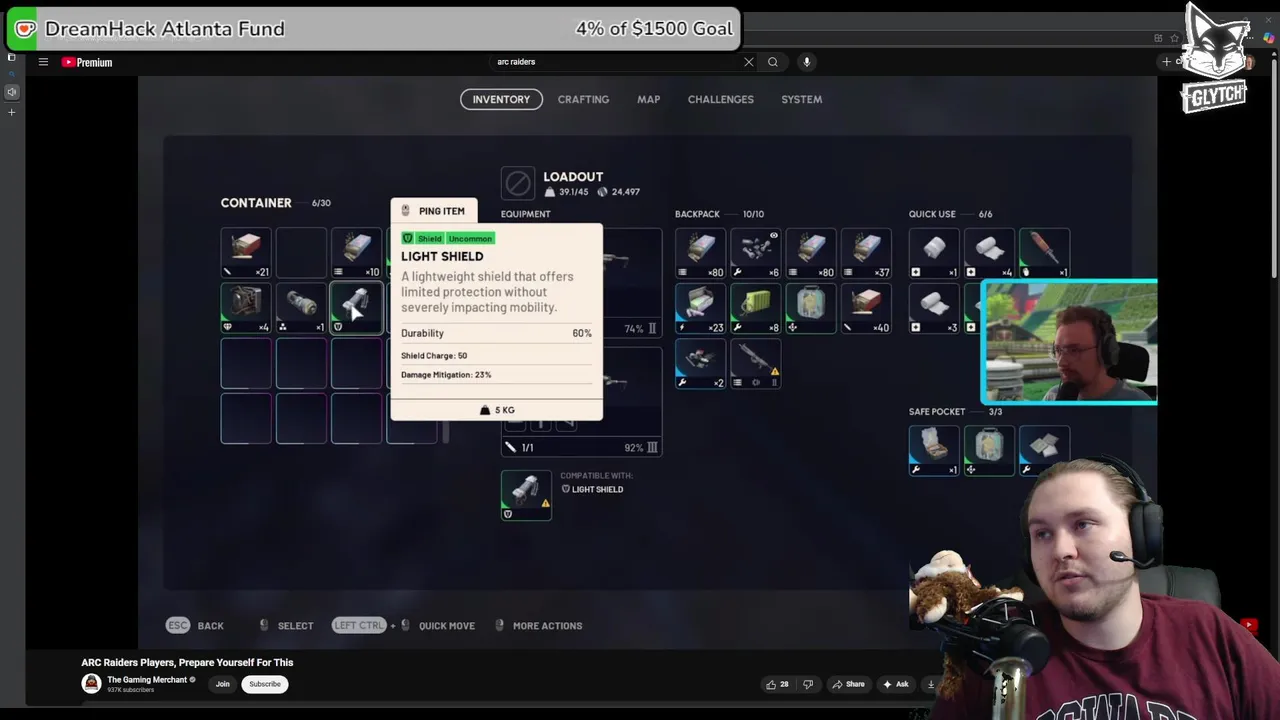Click 'Shield Charge: 50' stat
This screenshot has width=1280, height=720.
(x=434, y=355)
